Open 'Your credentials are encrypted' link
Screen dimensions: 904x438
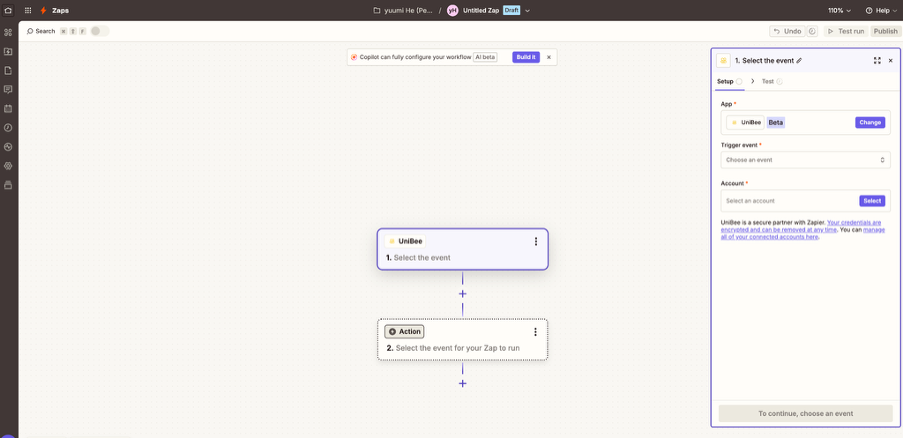click(801, 226)
